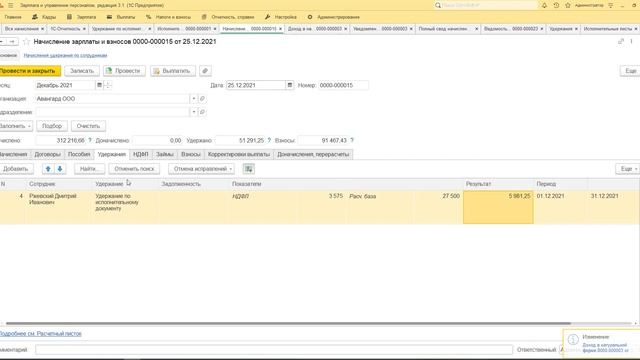Expand organization dropdown arrow

193,98
